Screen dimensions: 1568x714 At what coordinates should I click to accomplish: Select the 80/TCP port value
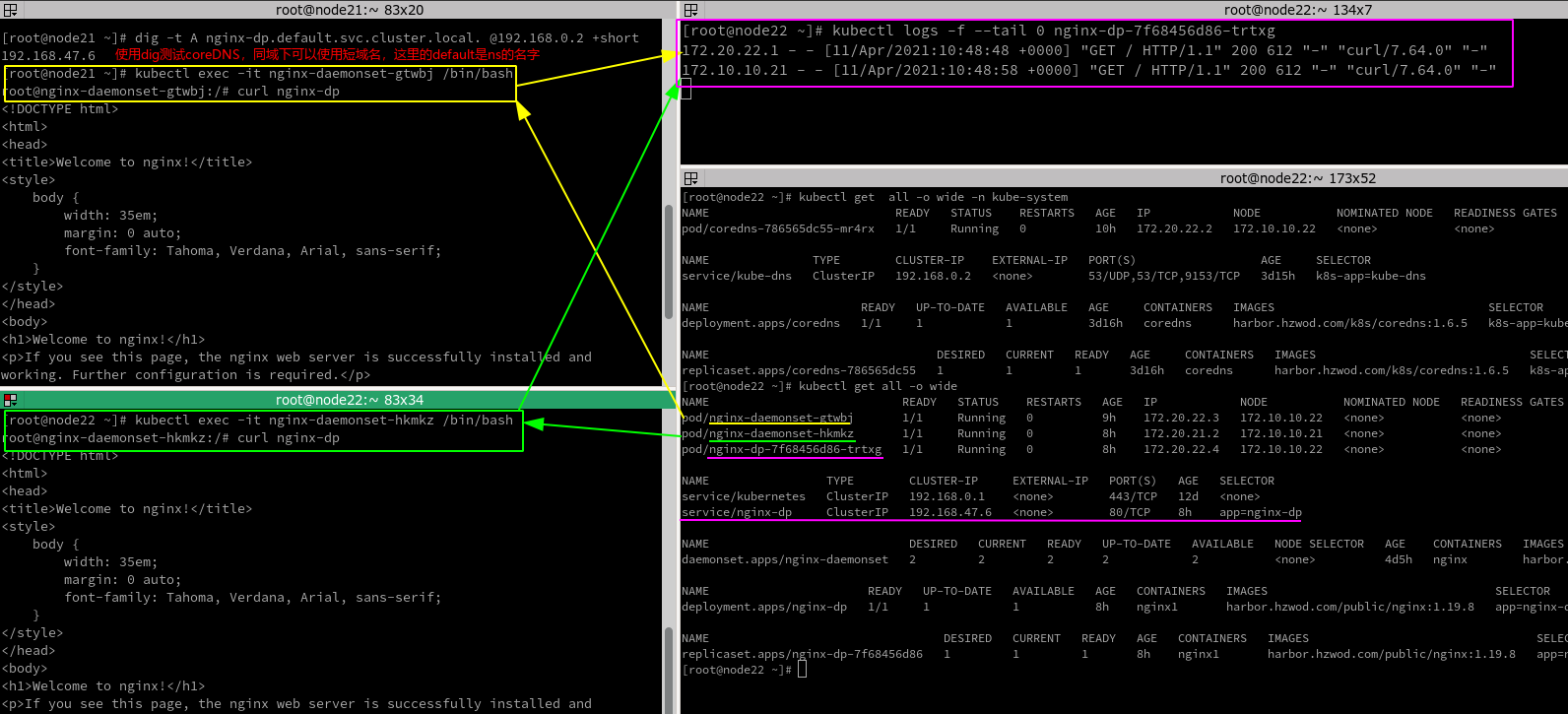coord(1130,512)
